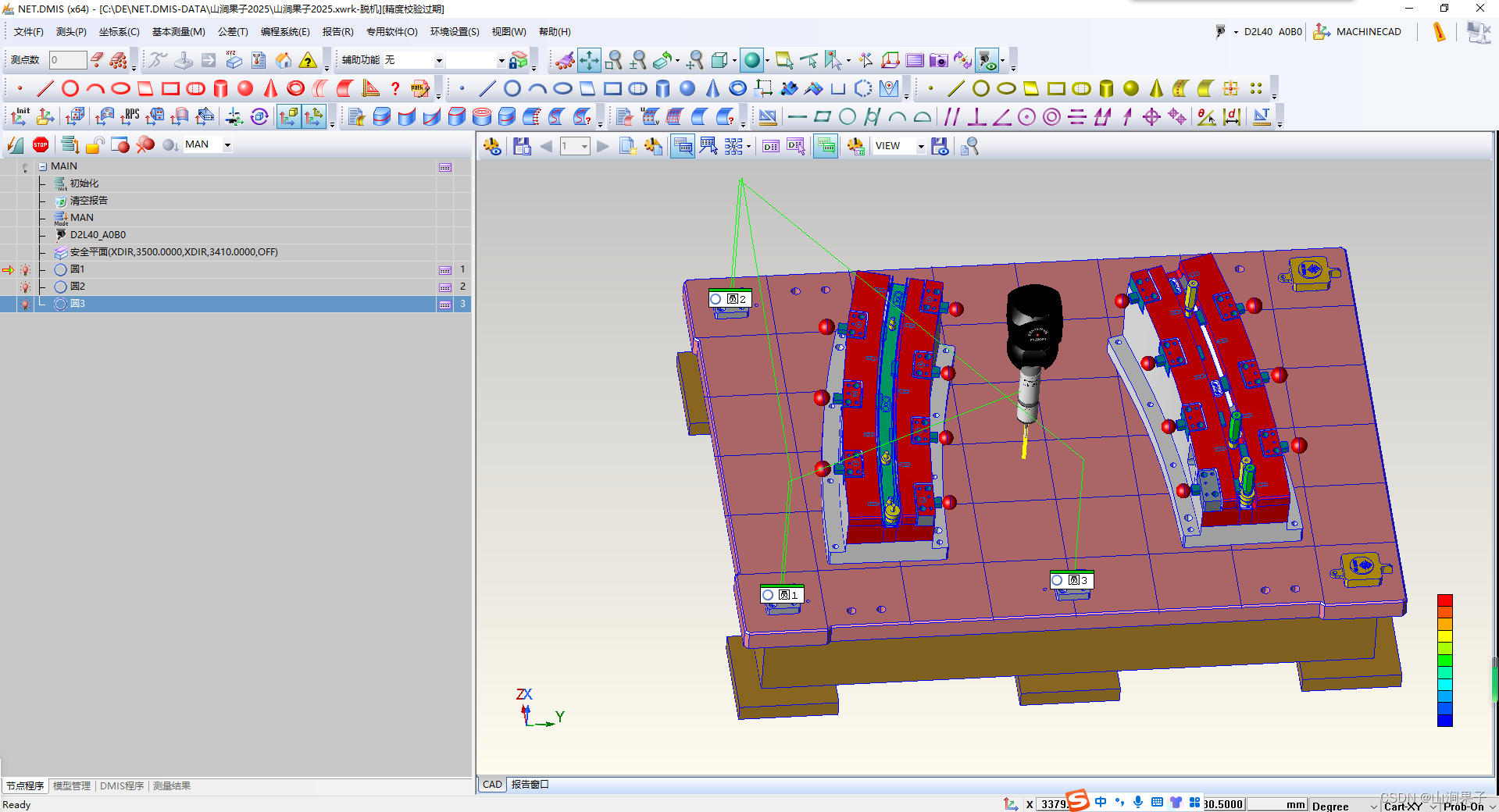Screen dimensions: 1499x812
Task: Switch to the 测量结果 tab
Action: (171, 785)
